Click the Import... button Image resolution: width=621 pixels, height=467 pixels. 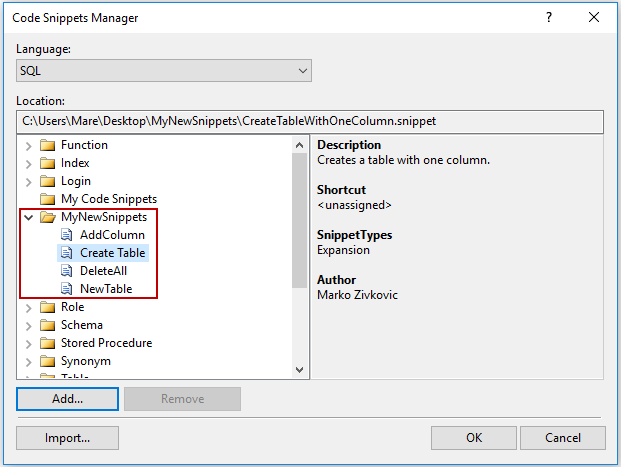tap(67, 438)
